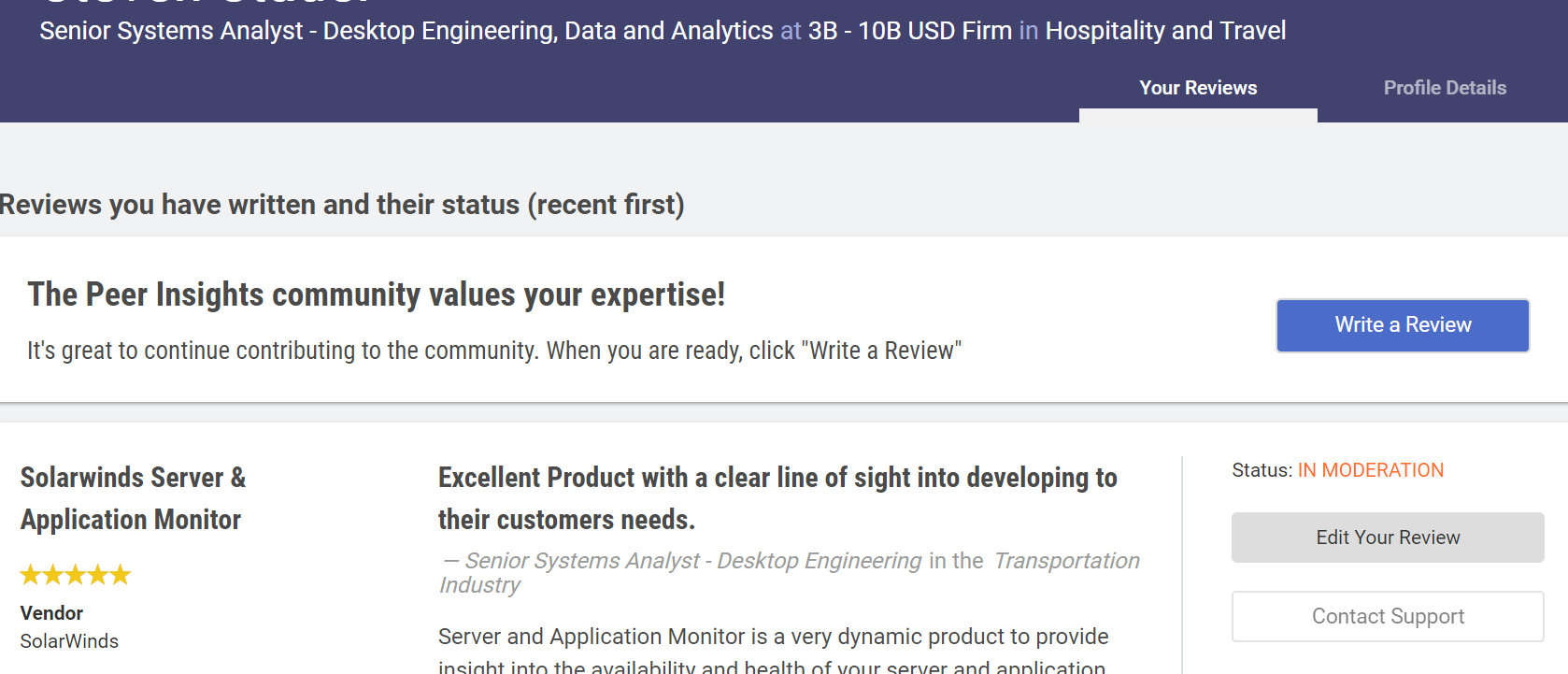
Task: Click the fifth gold rating star
Action: [x=121, y=575]
